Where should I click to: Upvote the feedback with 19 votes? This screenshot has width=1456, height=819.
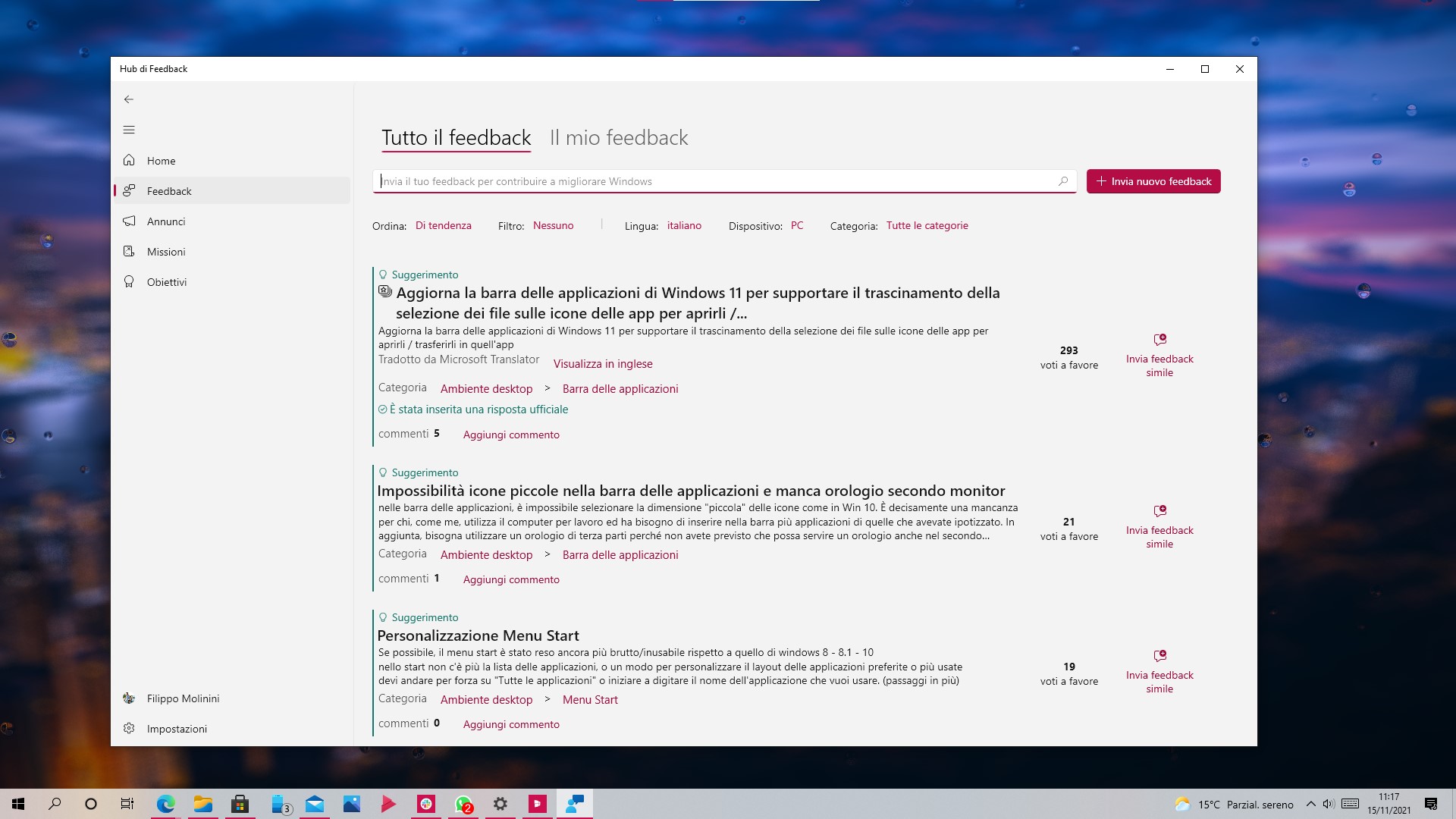(x=1069, y=673)
